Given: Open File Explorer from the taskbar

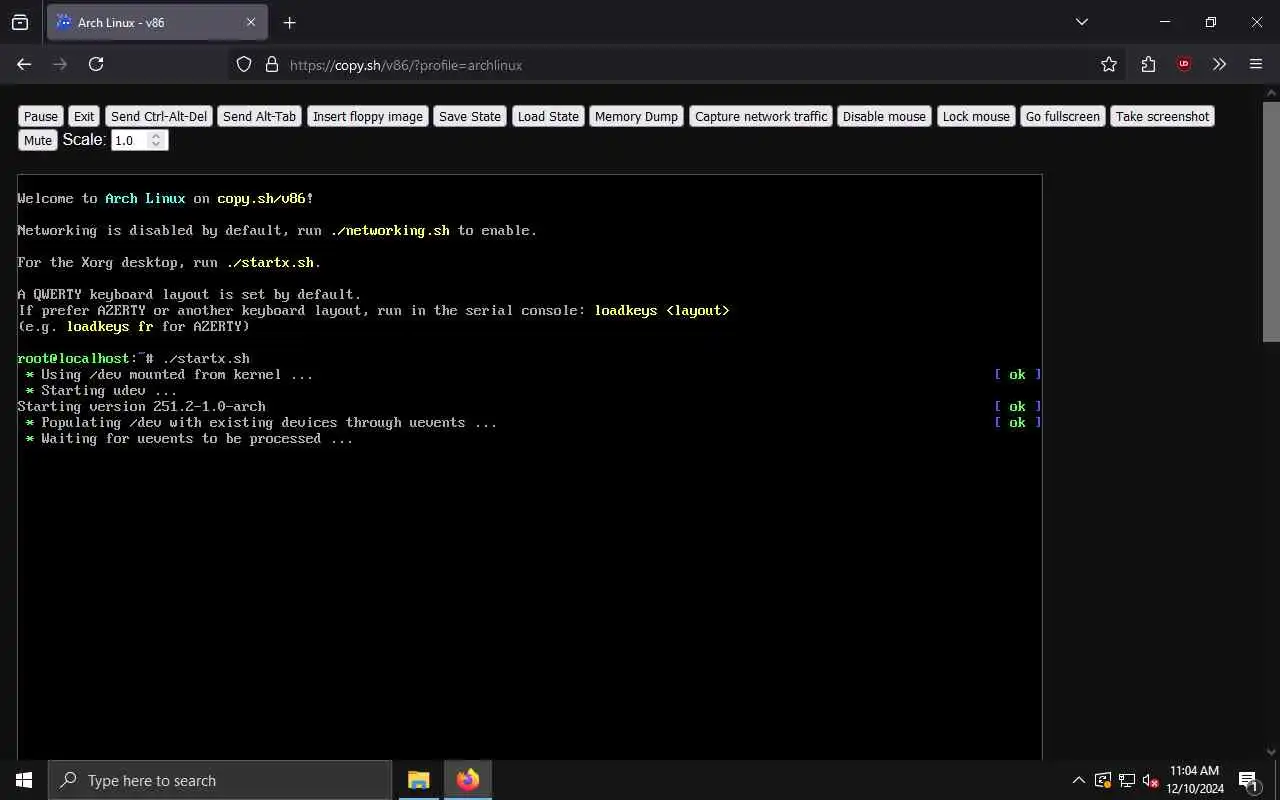Looking at the screenshot, I should (x=419, y=780).
